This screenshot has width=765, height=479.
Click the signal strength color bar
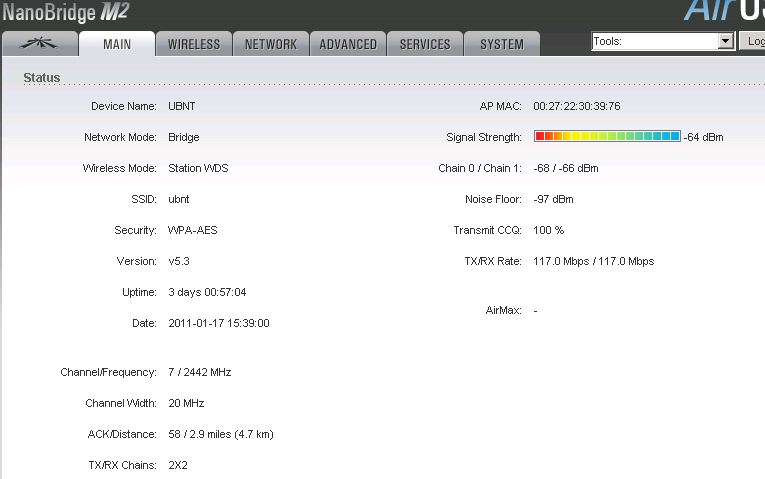[607, 136]
